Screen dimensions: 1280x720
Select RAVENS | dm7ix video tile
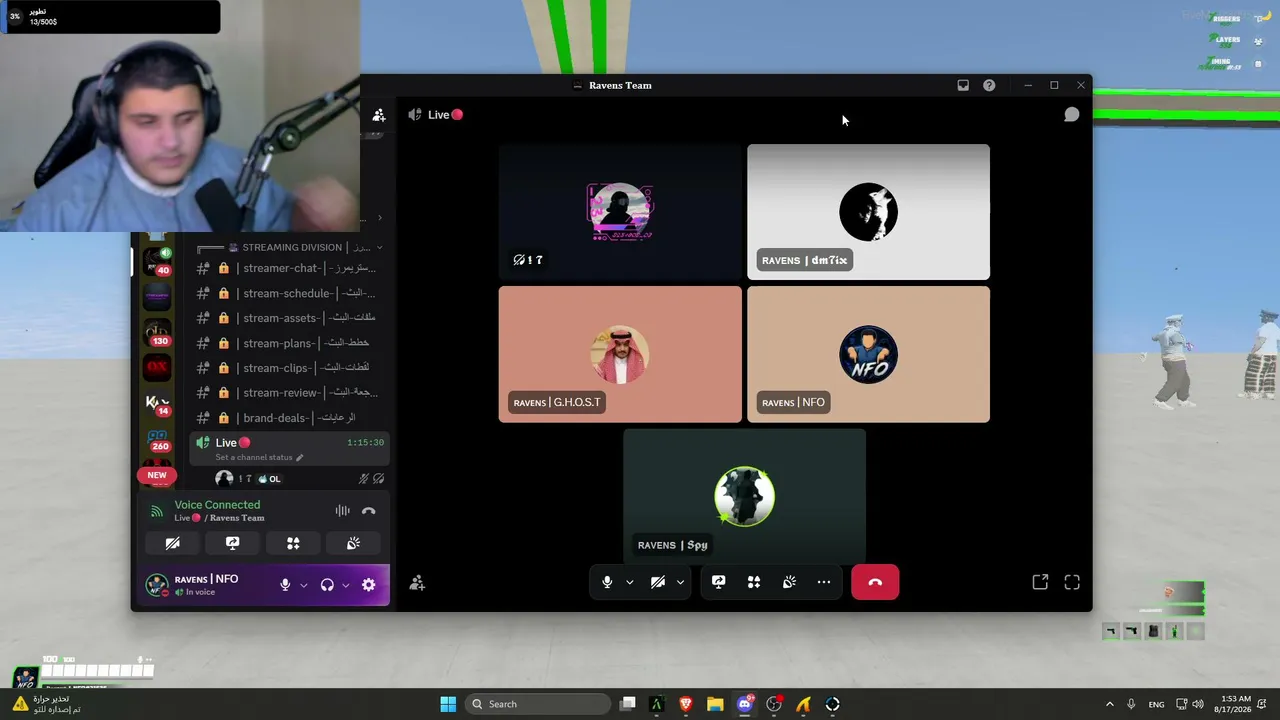(x=868, y=212)
